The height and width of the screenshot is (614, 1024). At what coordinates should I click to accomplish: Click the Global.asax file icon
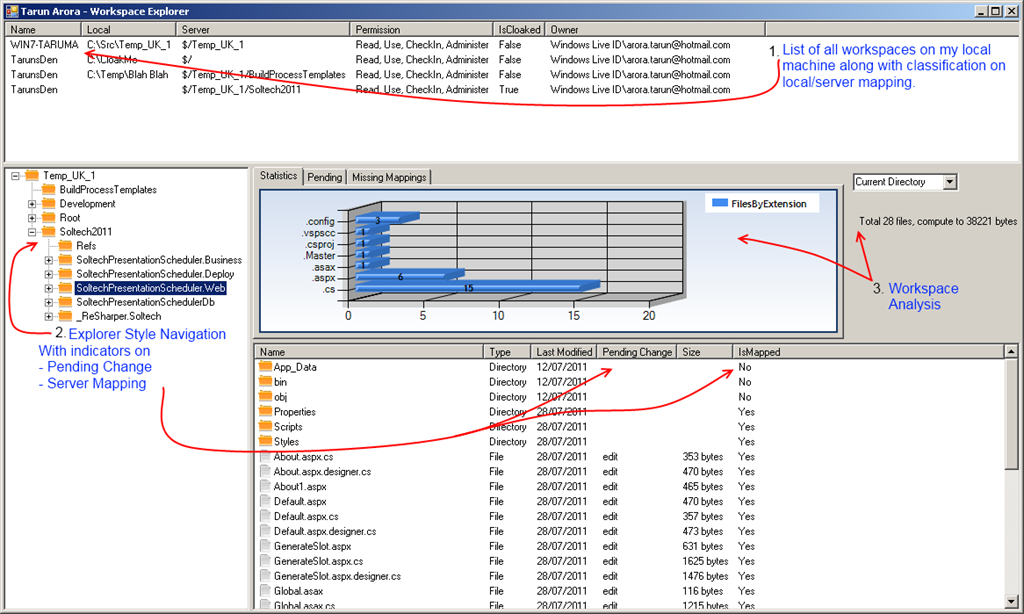(265, 591)
